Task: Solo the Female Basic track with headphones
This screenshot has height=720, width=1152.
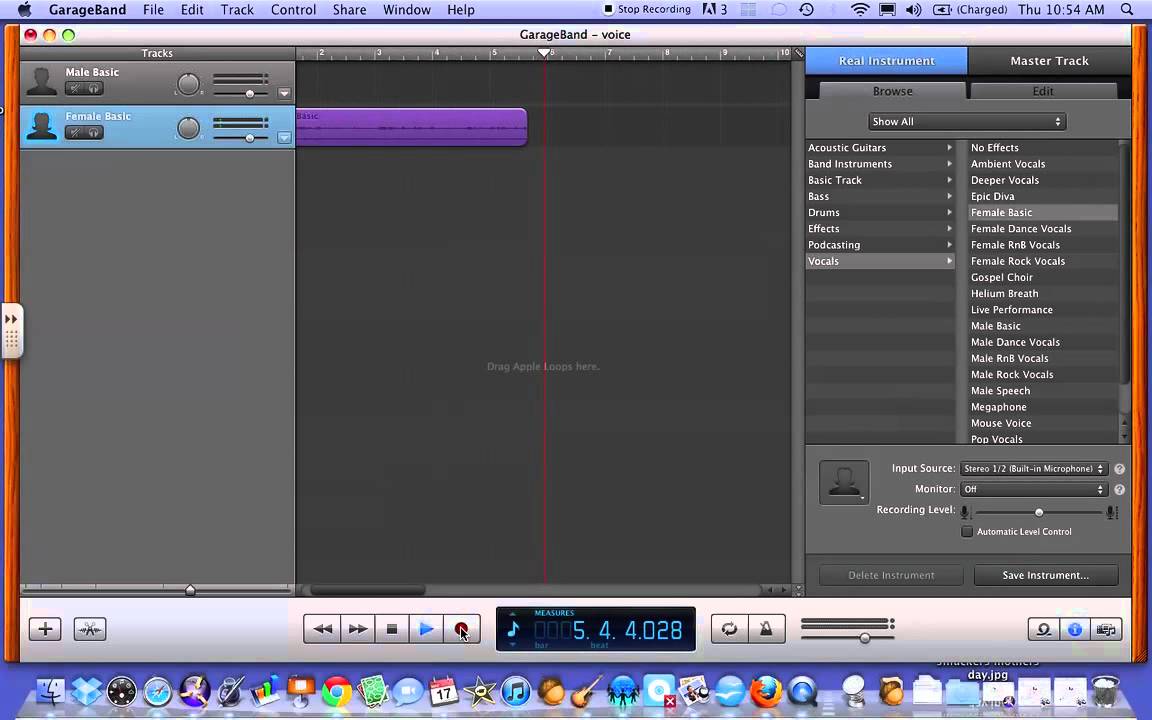Action: (94, 132)
